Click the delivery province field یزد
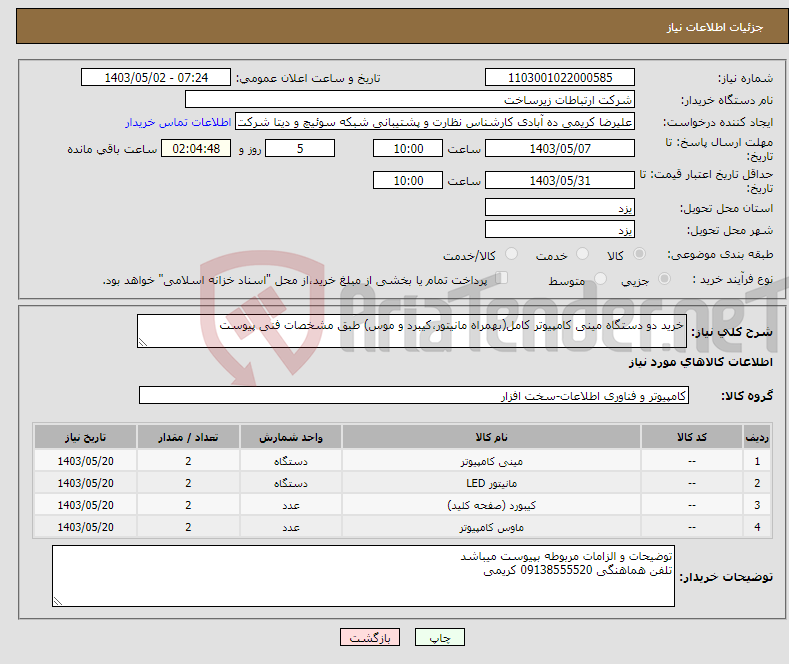 pyautogui.click(x=560, y=207)
